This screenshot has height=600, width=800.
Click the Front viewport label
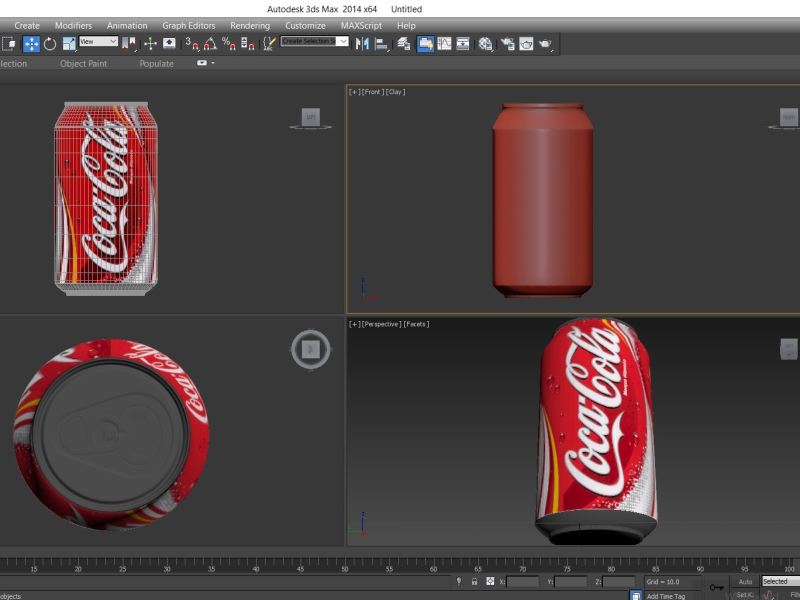coord(370,92)
